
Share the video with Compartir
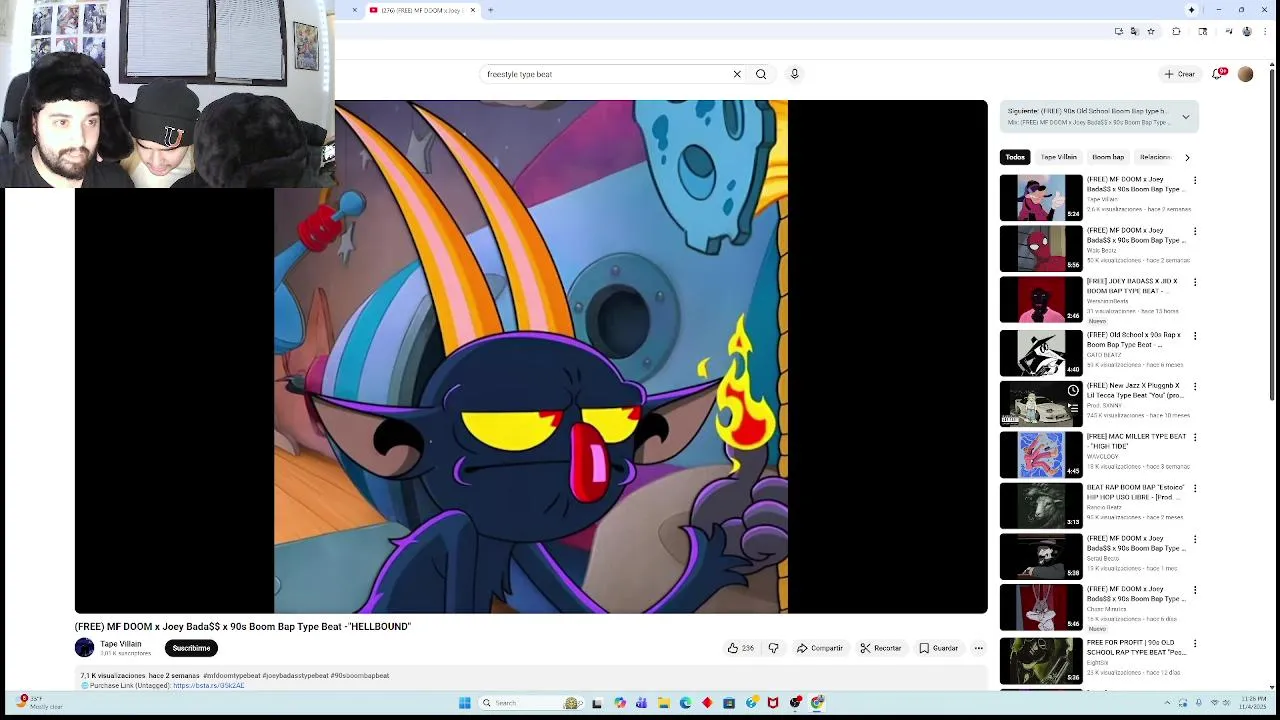820,648
